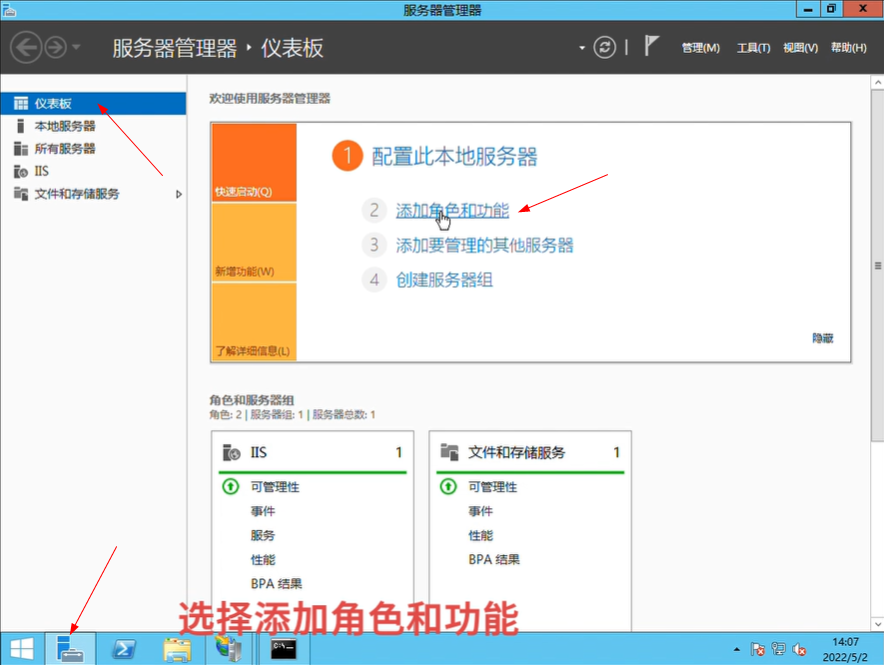Image resolution: width=884 pixels, height=665 pixels.
Task: Open the 新增功能(W) tile
Action: (254, 242)
